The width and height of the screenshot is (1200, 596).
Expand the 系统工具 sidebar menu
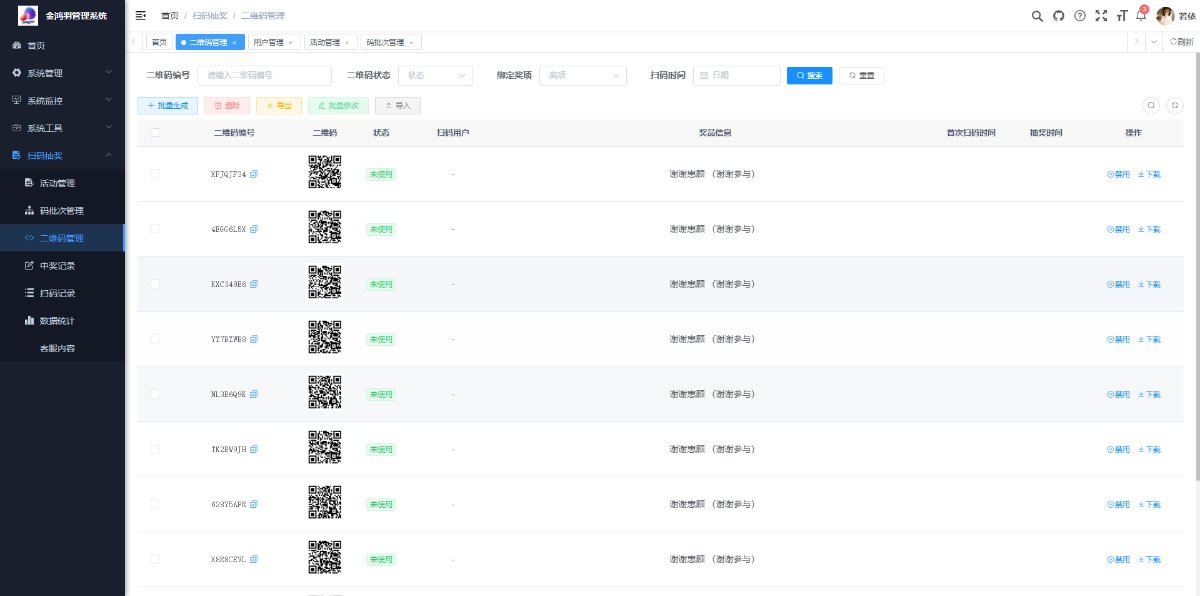62,128
